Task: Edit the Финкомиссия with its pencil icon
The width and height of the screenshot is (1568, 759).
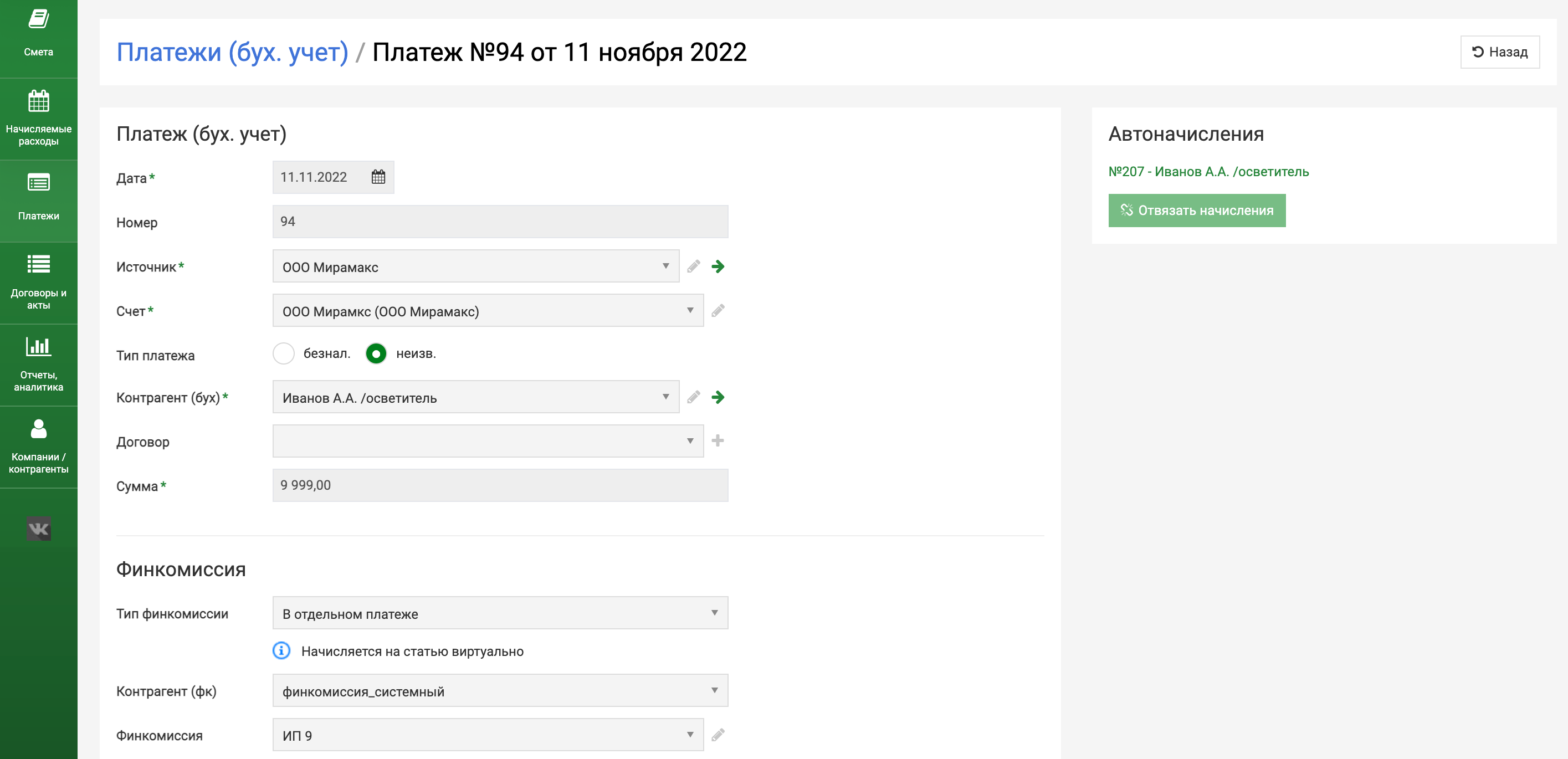Action: pyautogui.click(x=718, y=735)
